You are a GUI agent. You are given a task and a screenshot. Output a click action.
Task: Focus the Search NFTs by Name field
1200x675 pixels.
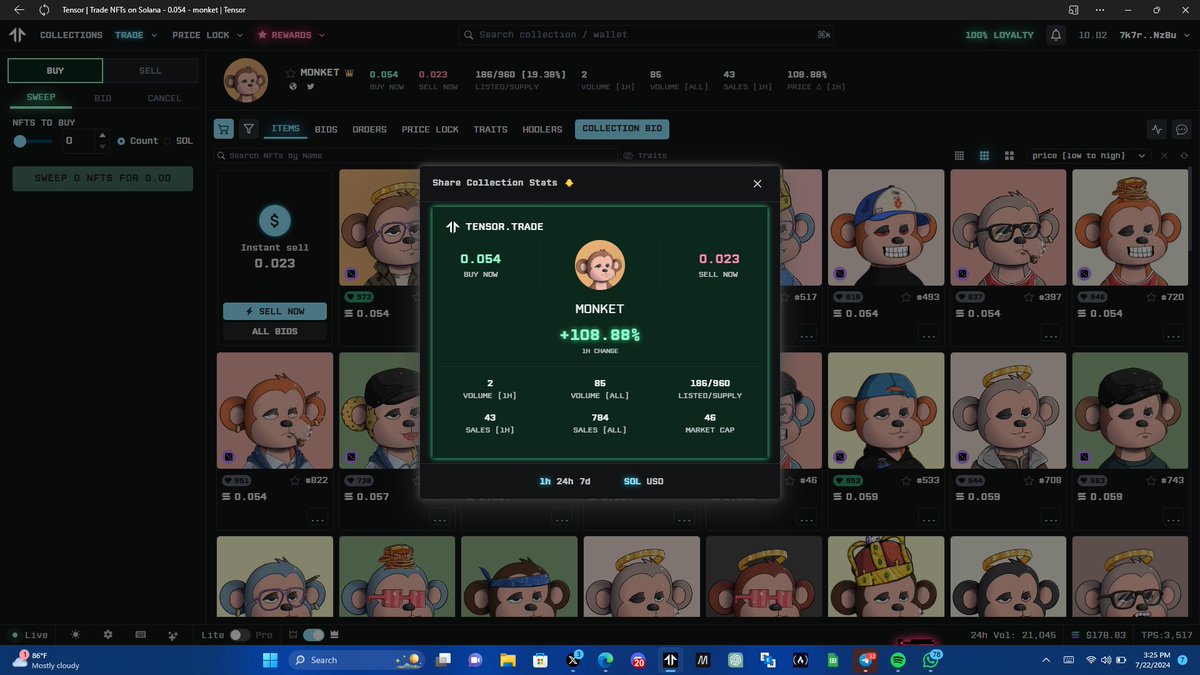(x=414, y=156)
